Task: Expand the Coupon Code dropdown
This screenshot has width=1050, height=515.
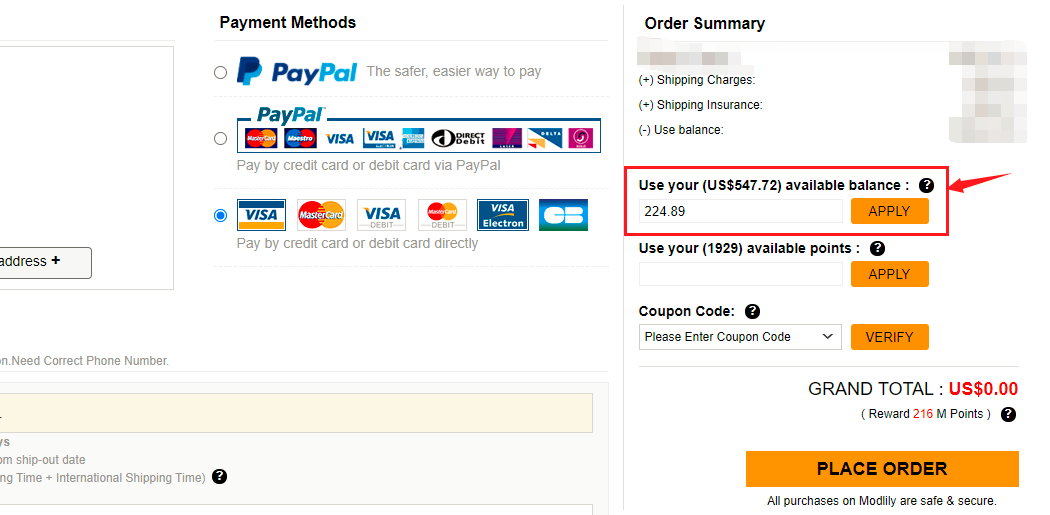Action: point(740,337)
